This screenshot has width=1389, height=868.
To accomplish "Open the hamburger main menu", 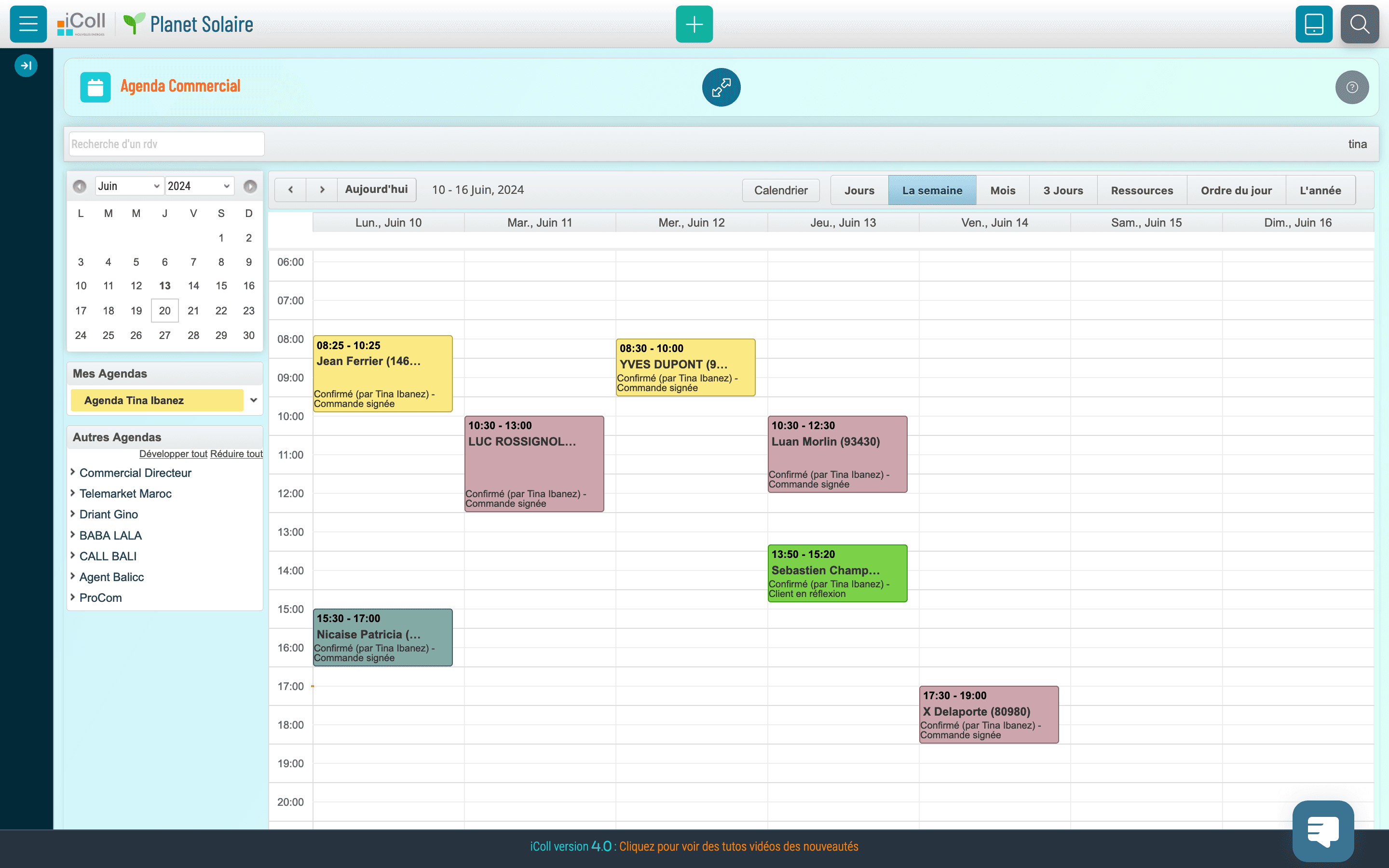I will (28, 24).
